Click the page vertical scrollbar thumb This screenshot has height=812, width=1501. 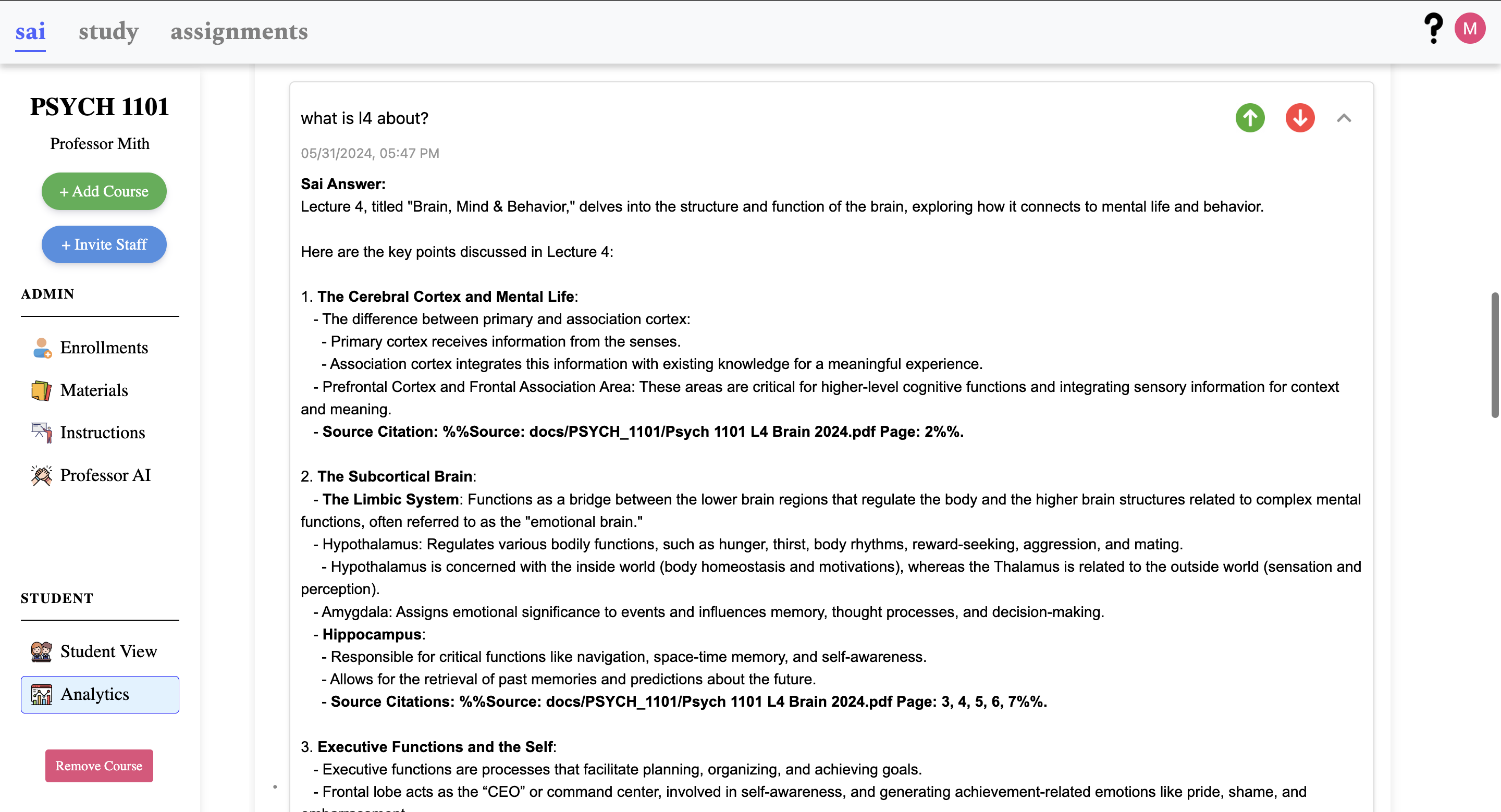point(1495,355)
